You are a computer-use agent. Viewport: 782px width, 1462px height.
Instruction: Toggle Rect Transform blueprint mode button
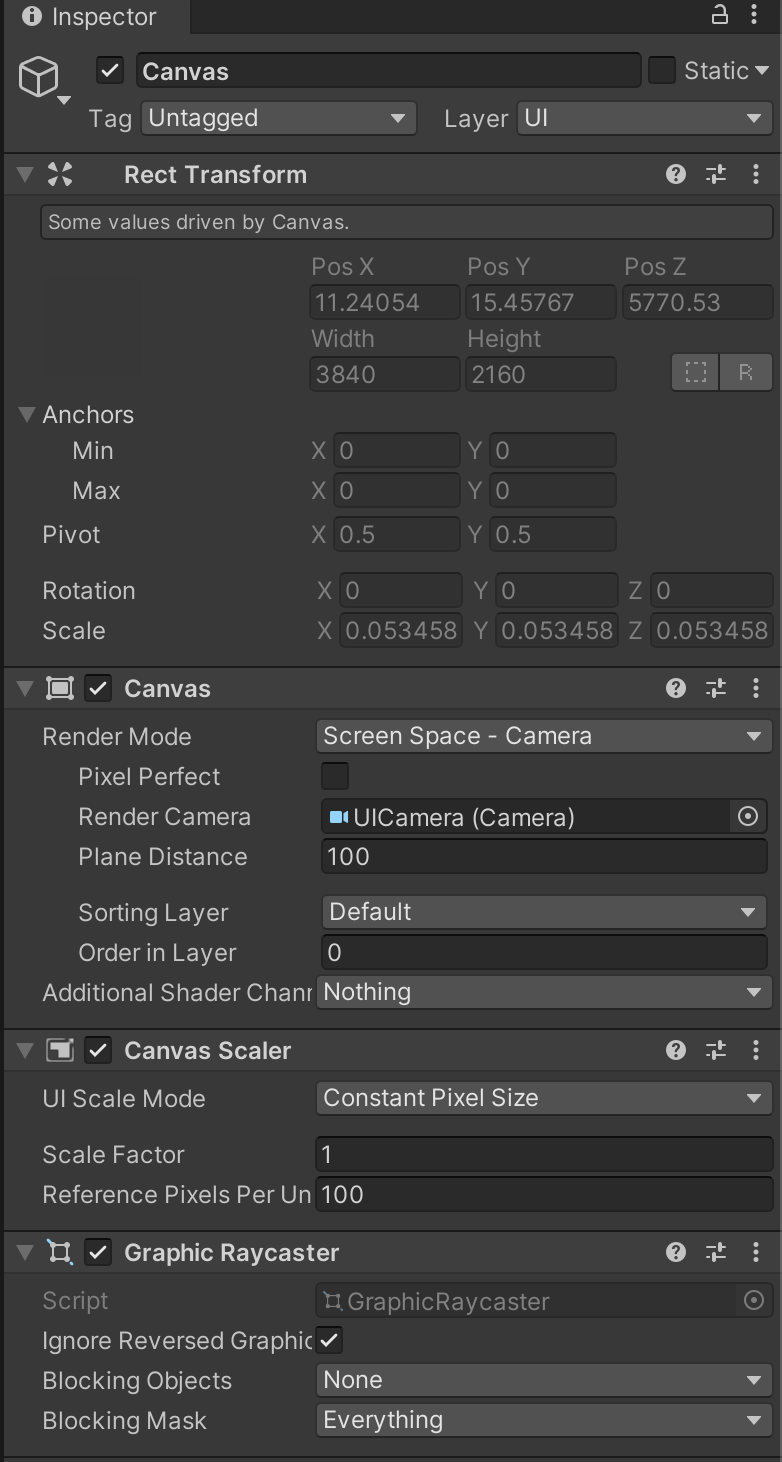point(696,373)
